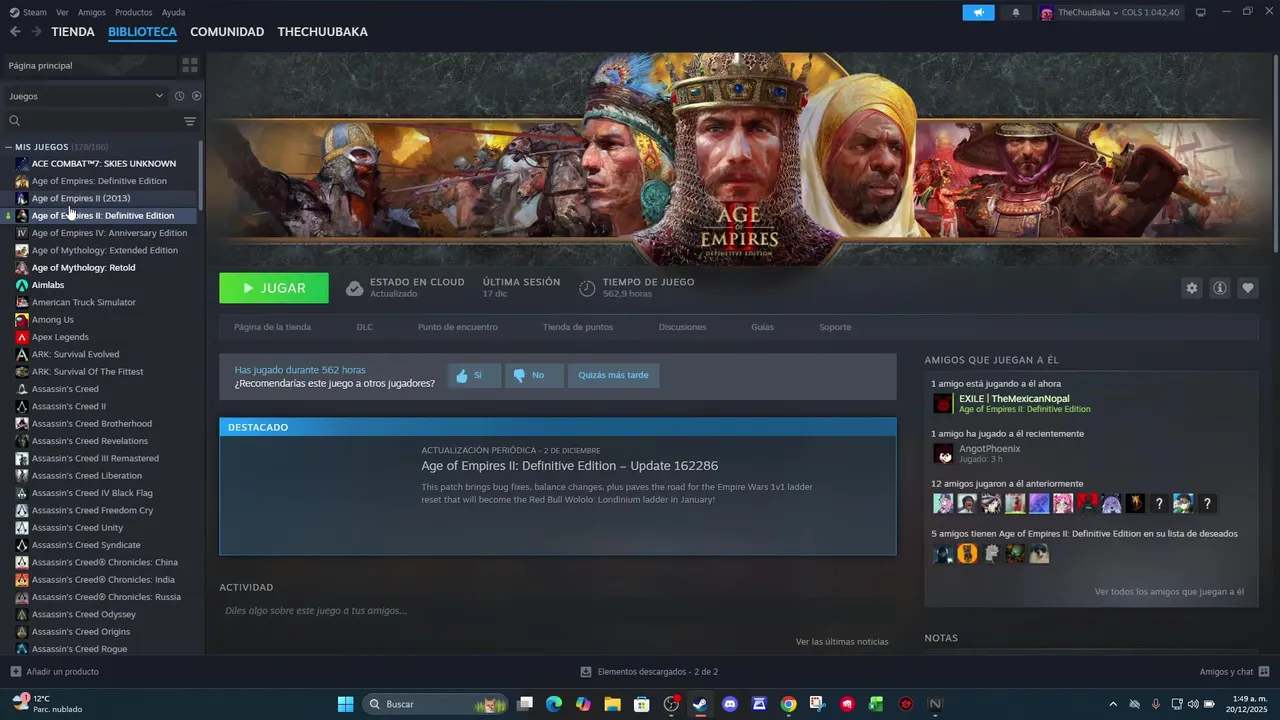Open EXILE | TheMexicanNopal friend avatar
Screen dimensions: 1280x720
point(943,403)
